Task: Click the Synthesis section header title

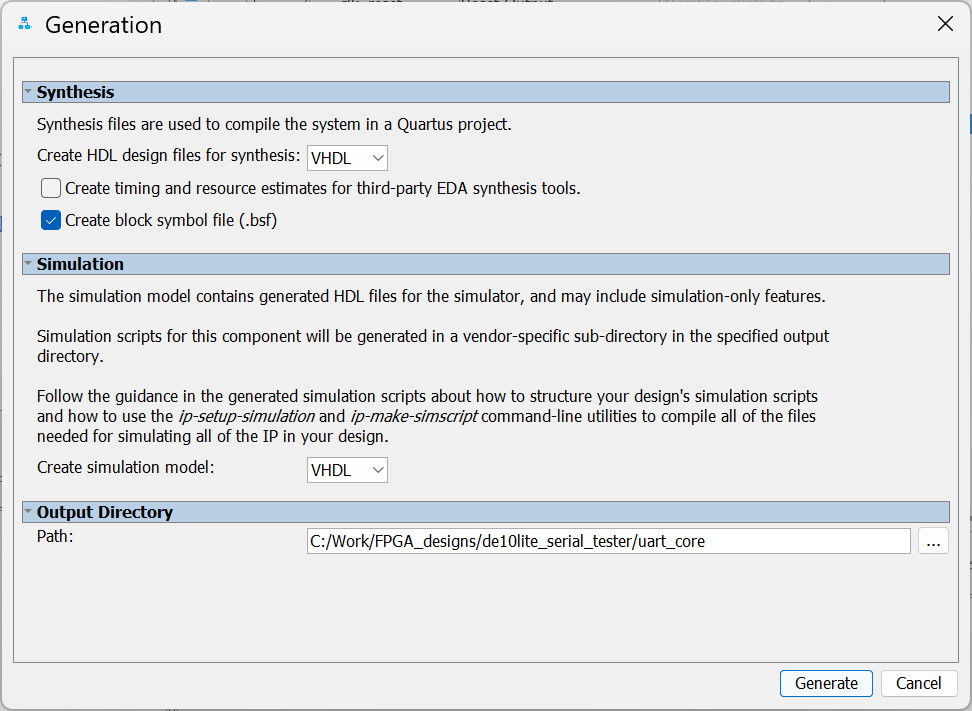Action: coord(75,92)
